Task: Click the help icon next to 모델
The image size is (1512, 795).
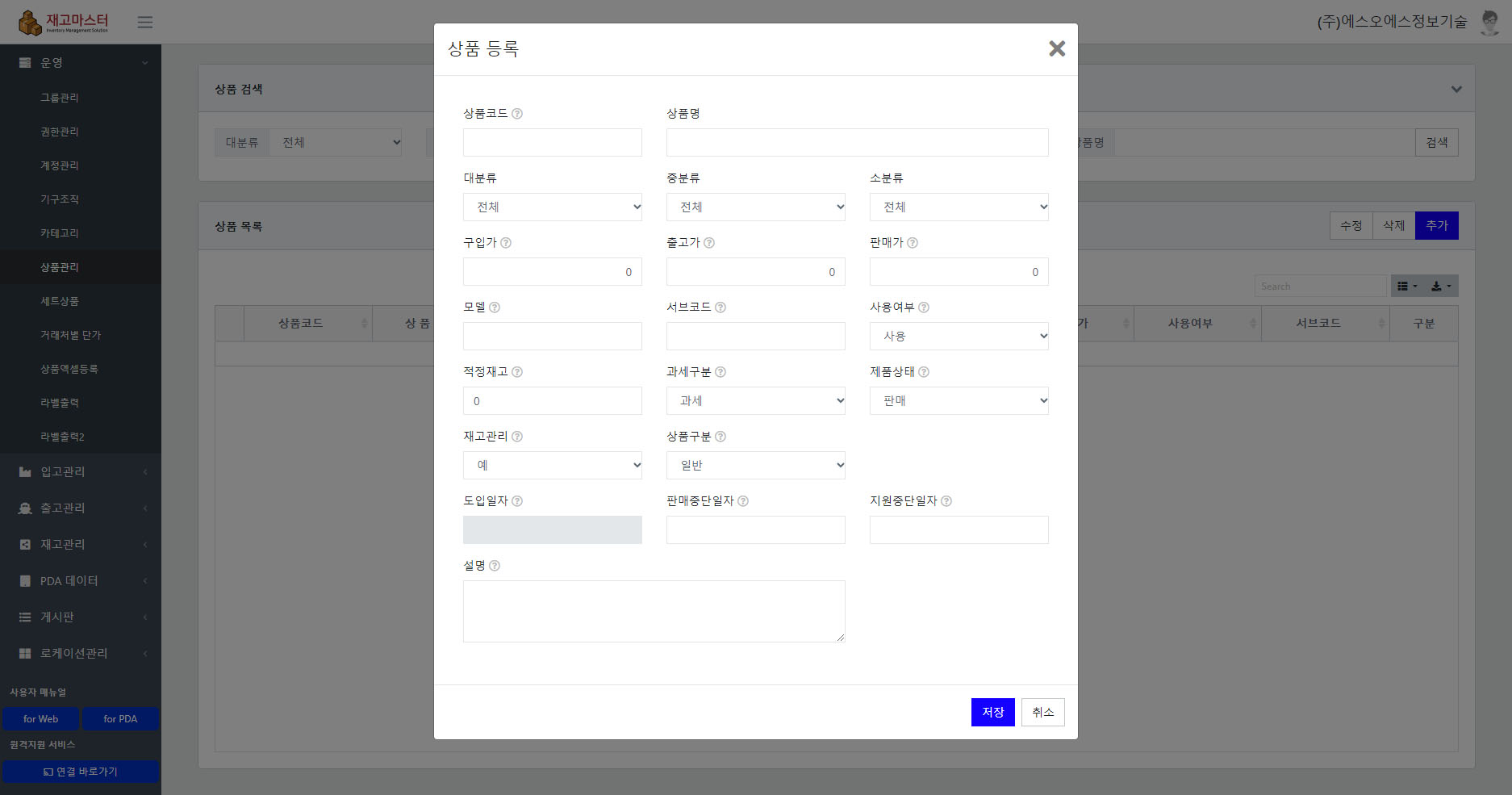Action: pos(495,308)
